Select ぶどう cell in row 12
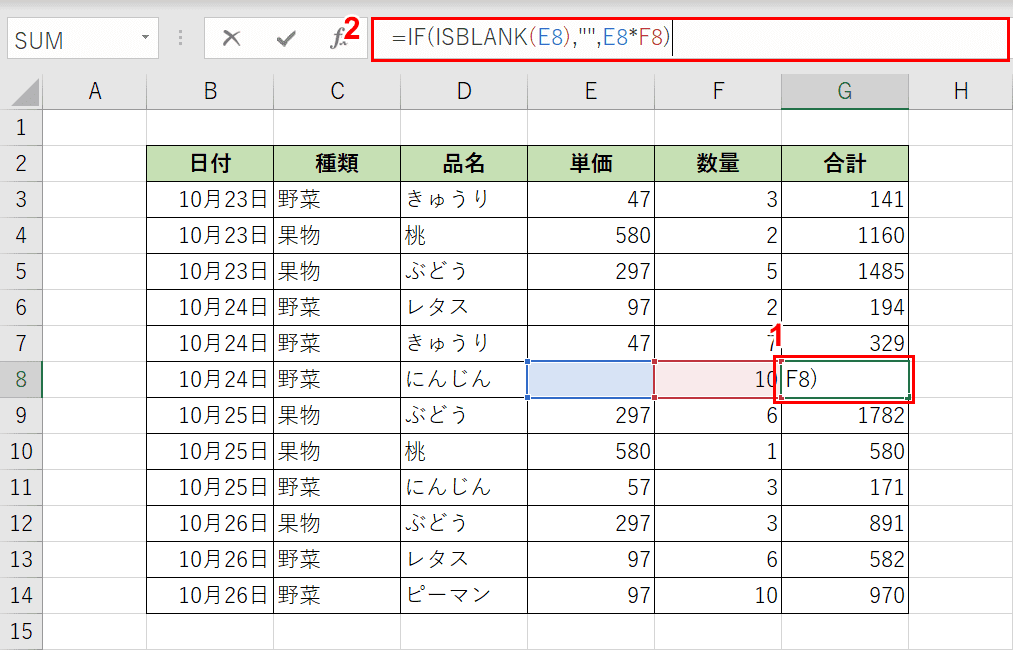Image resolution: width=1013 pixels, height=650 pixels. pos(464,523)
